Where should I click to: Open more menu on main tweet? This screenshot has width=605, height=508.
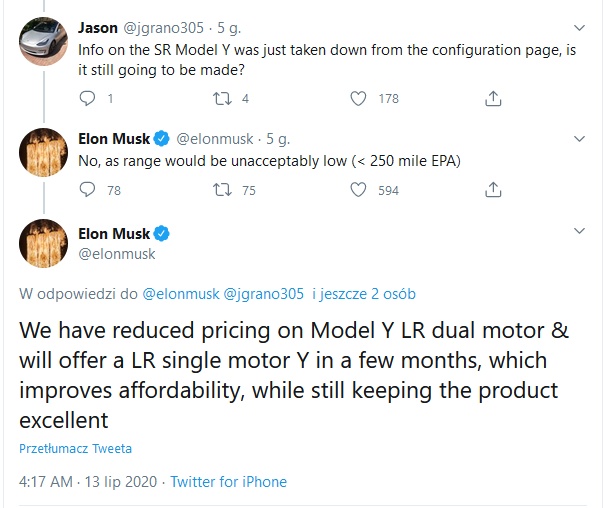coord(579,231)
